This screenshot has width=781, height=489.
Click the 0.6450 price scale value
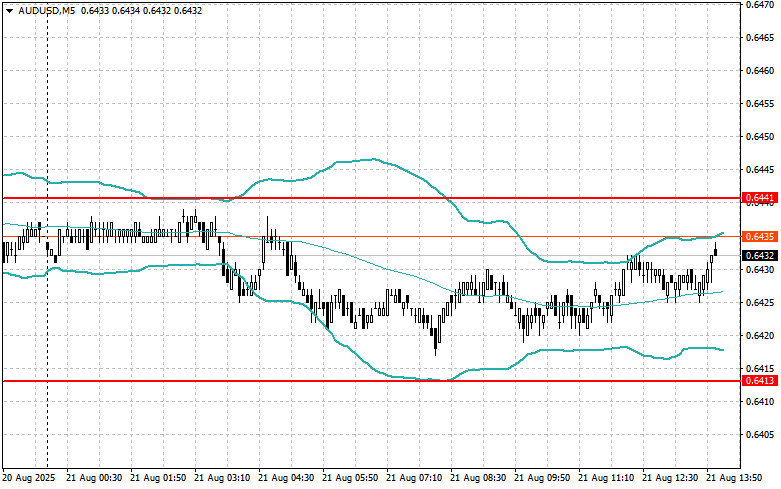(x=760, y=136)
